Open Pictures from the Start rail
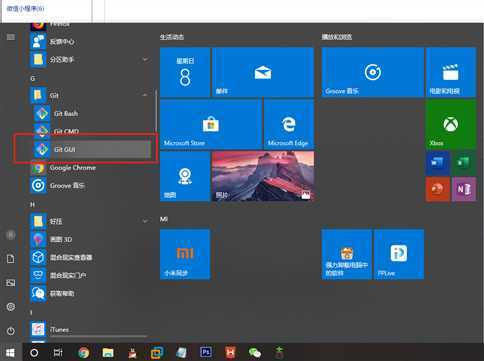 click(11, 283)
